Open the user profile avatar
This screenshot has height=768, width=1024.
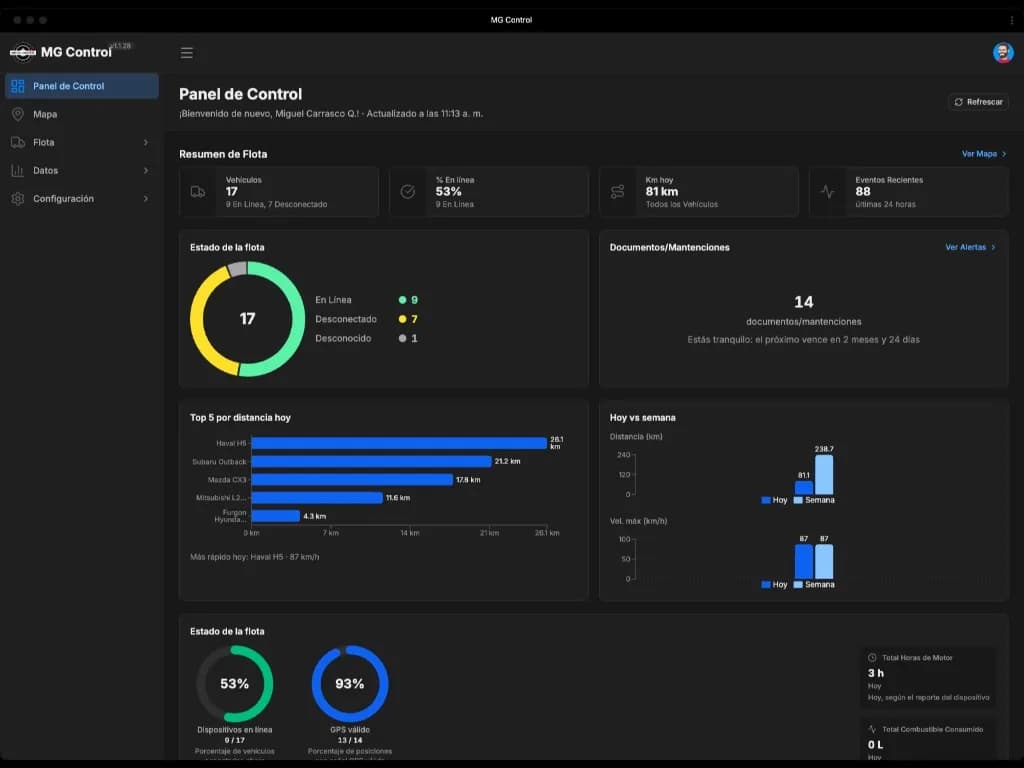click(1003, 52)
